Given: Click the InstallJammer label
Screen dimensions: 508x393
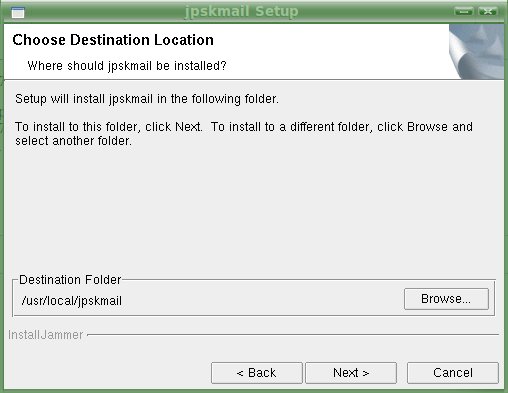Looking at the screenshot, I should [x=45, y=335].
